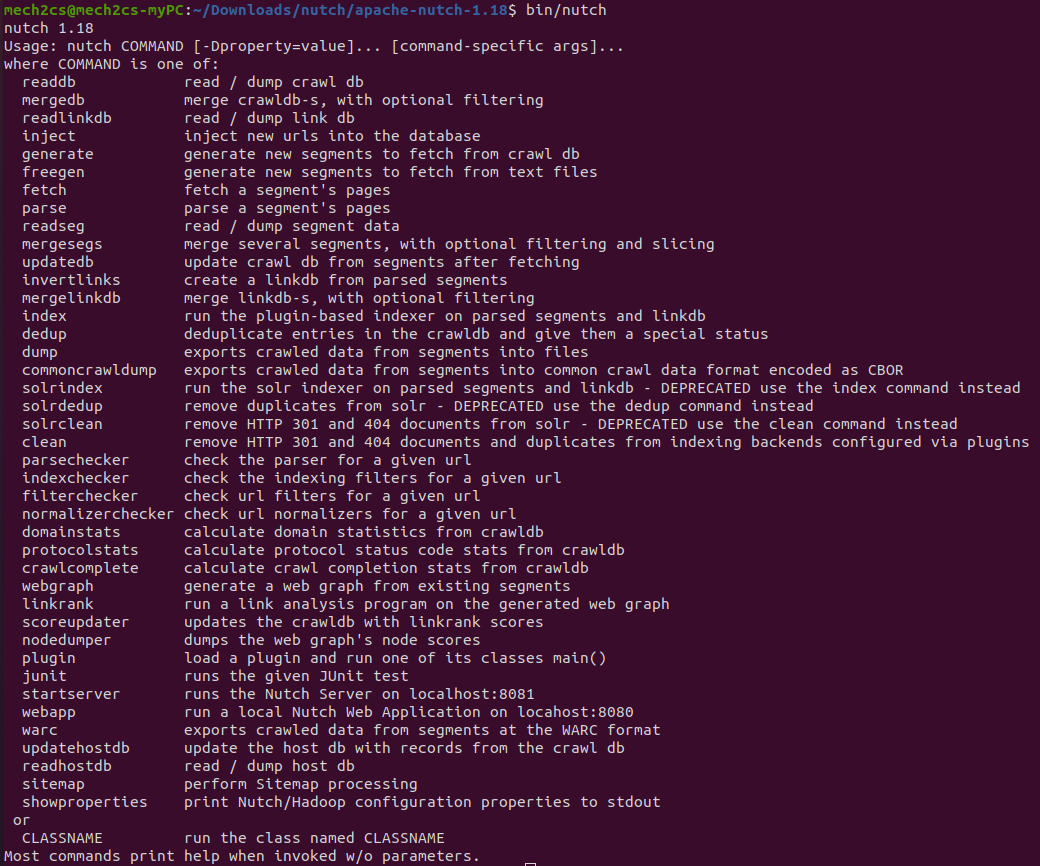
Task: Click on the 'inject' command text
Action: 48,137
